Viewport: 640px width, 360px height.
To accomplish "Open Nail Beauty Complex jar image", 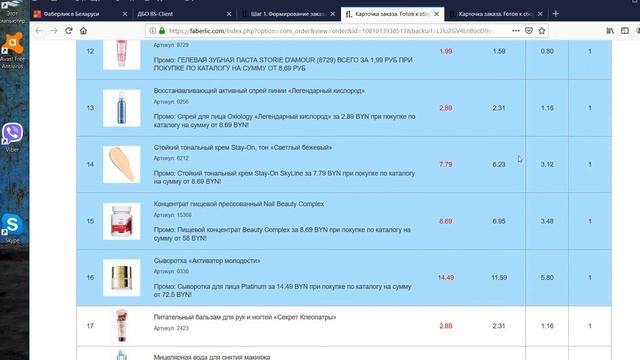I will click(x=122, y=221).
